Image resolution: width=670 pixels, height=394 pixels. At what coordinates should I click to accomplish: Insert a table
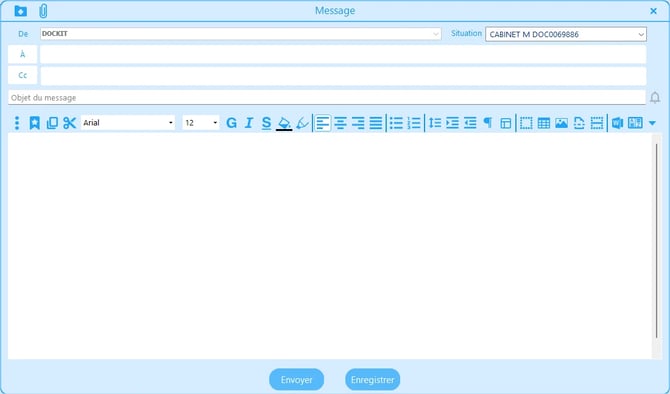544,123
